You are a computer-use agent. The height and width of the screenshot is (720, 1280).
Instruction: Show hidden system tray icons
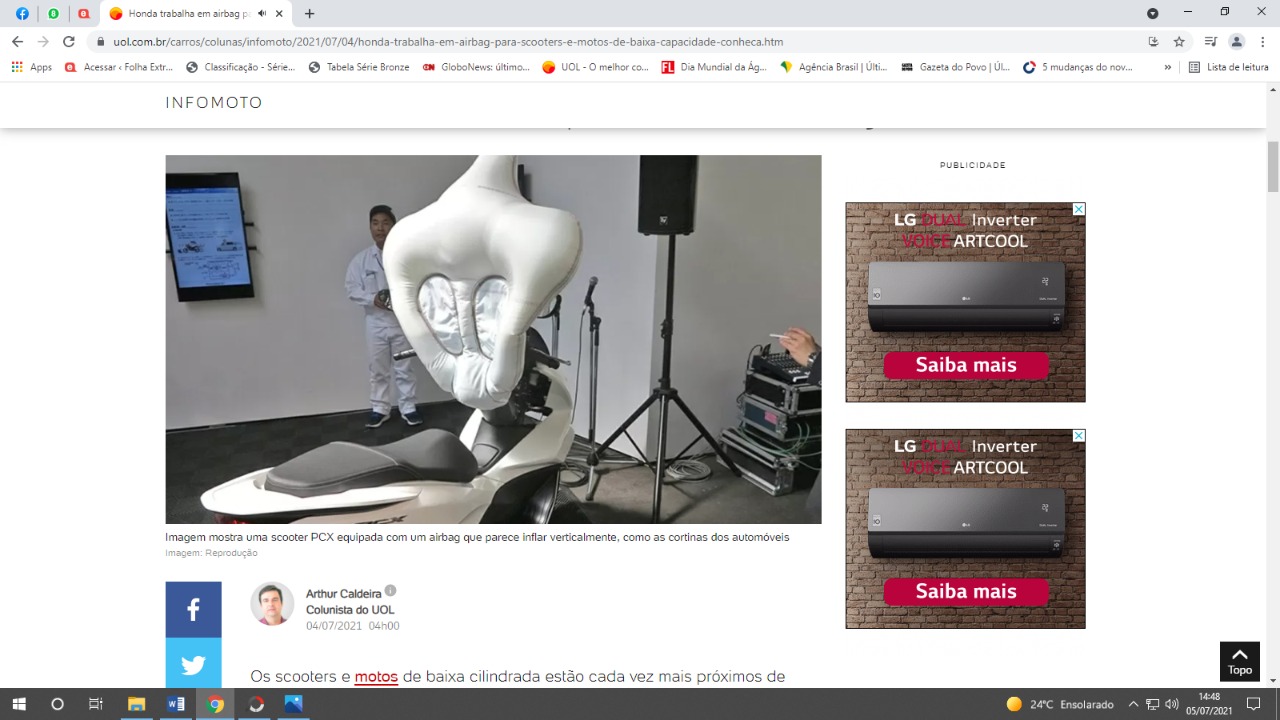pos(1133,704)
